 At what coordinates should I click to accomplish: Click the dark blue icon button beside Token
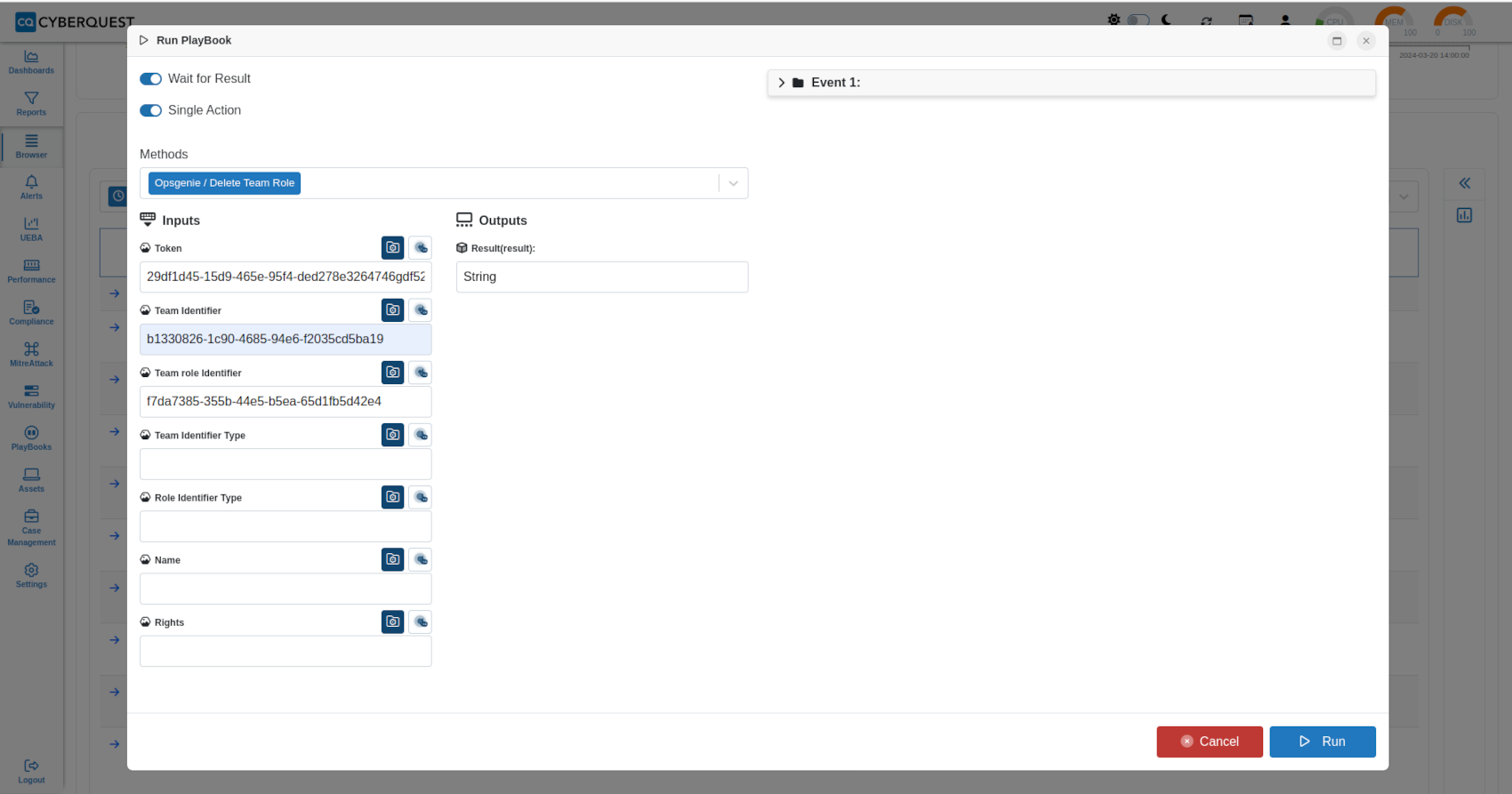click(x=392, y=248)
